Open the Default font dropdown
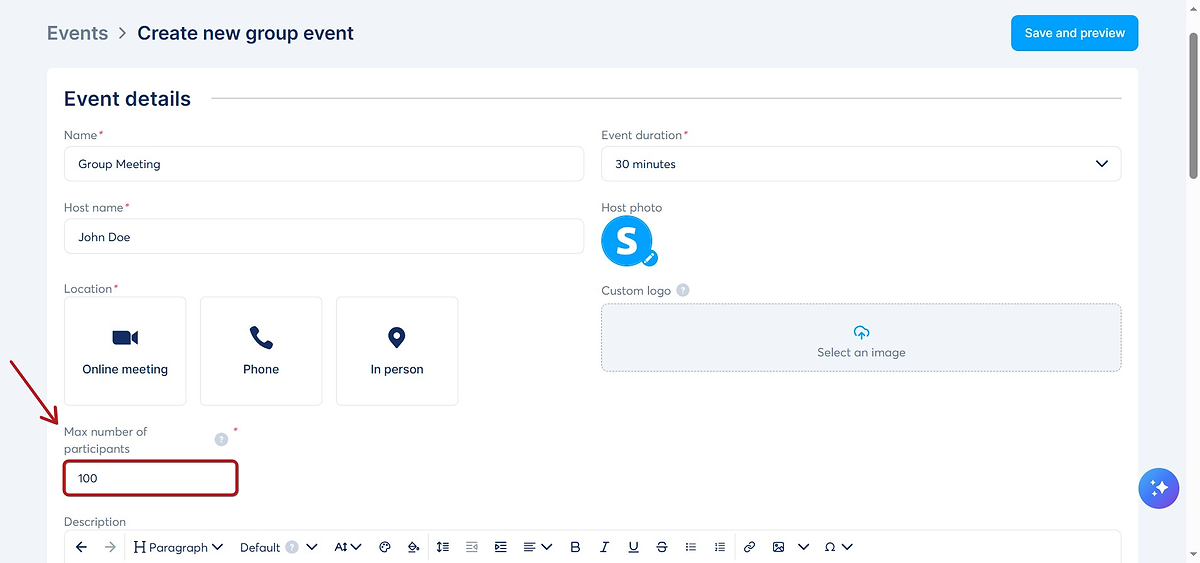This screenshot has height=563, width=1200. 279,547
